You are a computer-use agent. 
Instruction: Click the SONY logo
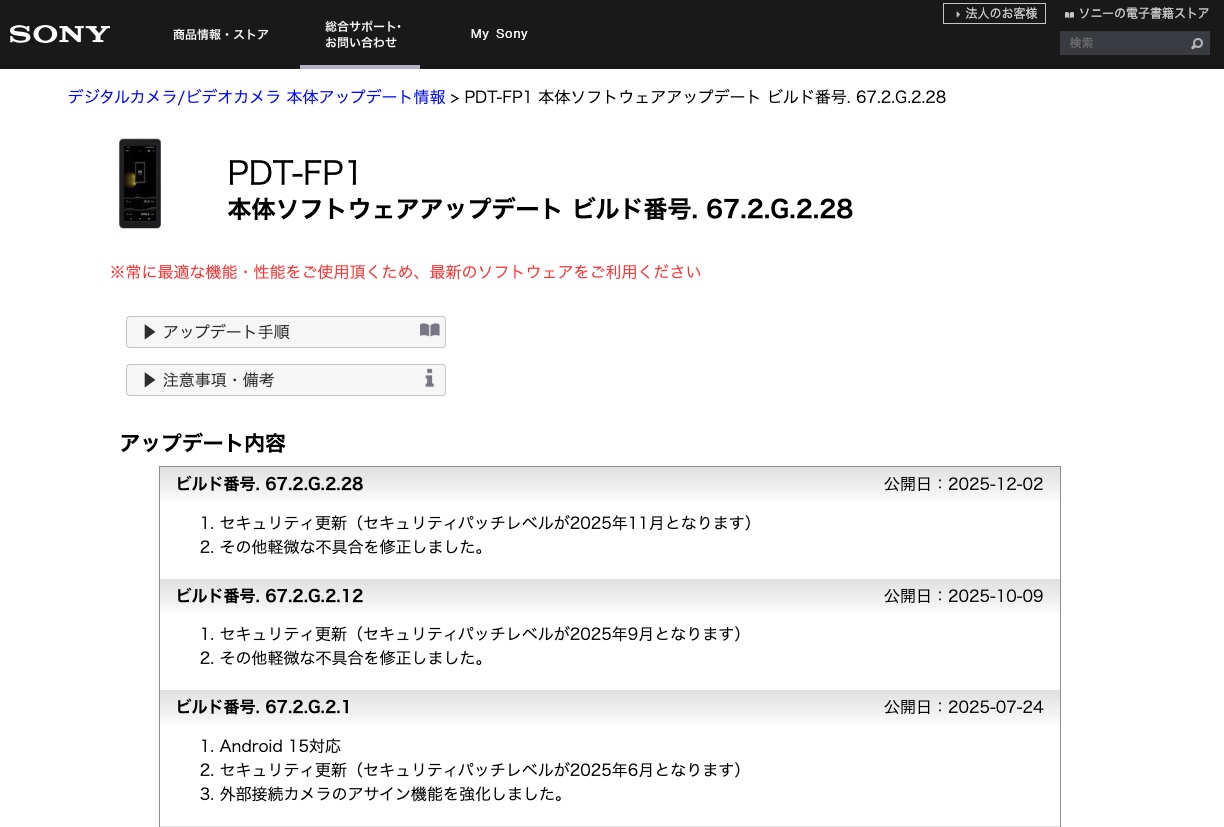pyautogui.click(x=60, y=34)
